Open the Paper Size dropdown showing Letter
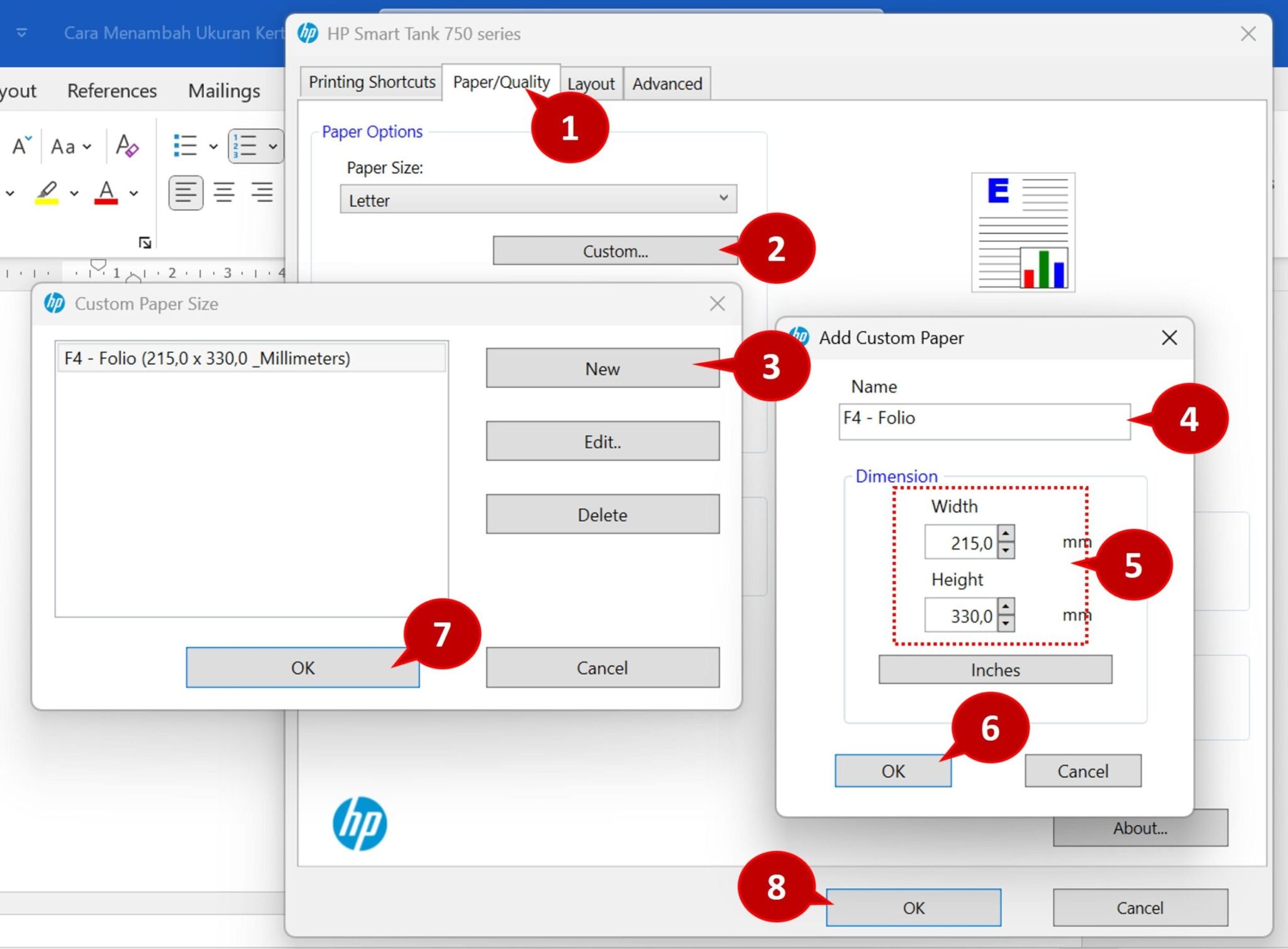1288x949 pixels. coord(538,199)
